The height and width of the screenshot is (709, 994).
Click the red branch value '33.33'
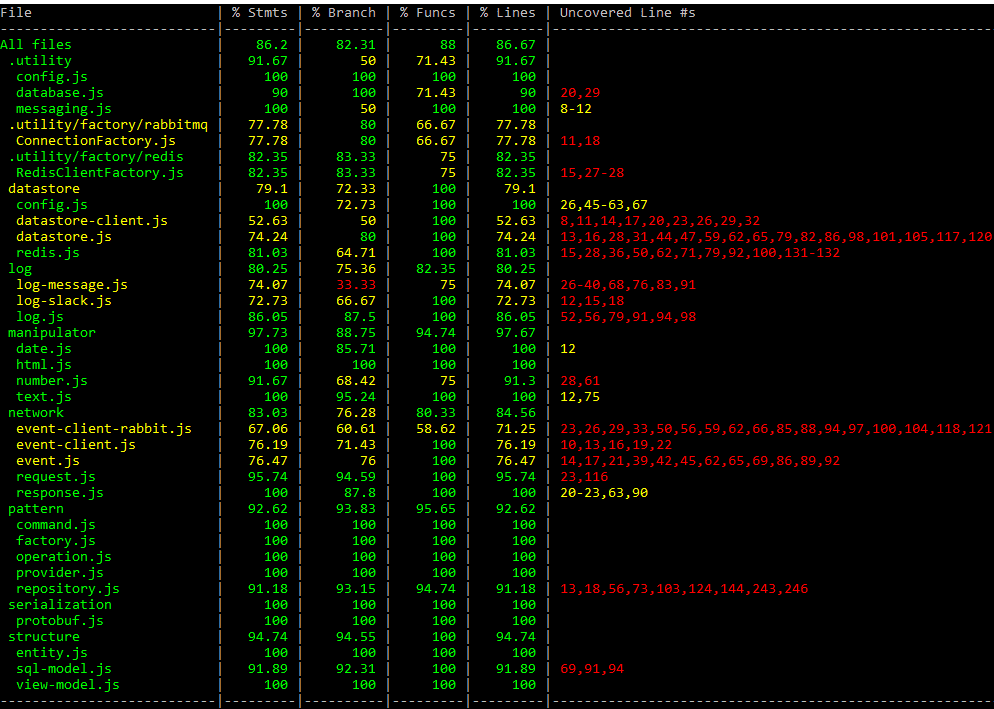pos(356,285)
